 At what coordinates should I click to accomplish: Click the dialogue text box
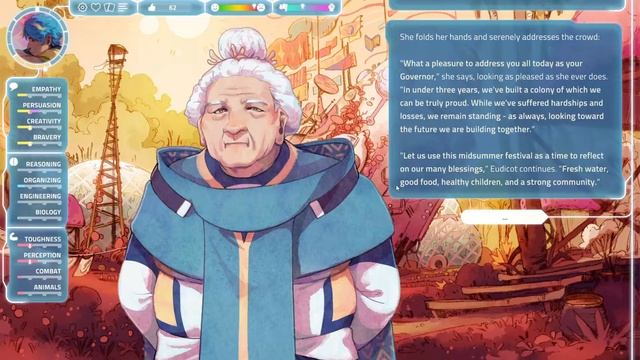505,110
